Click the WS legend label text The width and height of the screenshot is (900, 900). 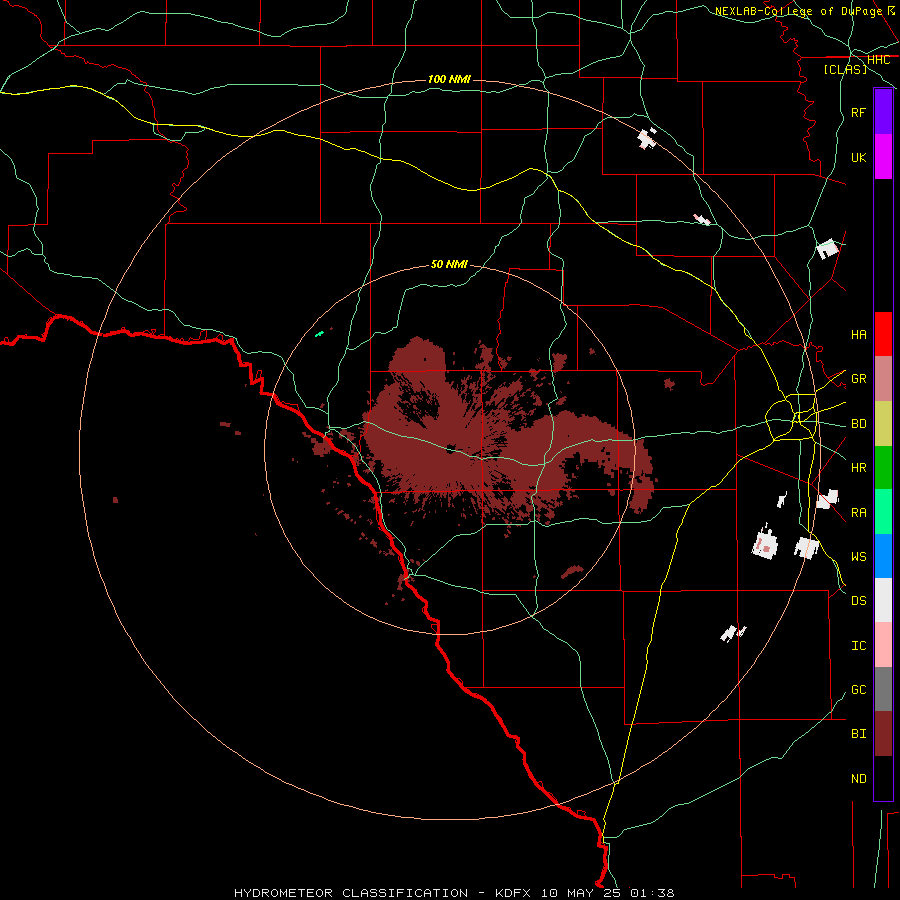pyautogui.click(x=858, y=556)
